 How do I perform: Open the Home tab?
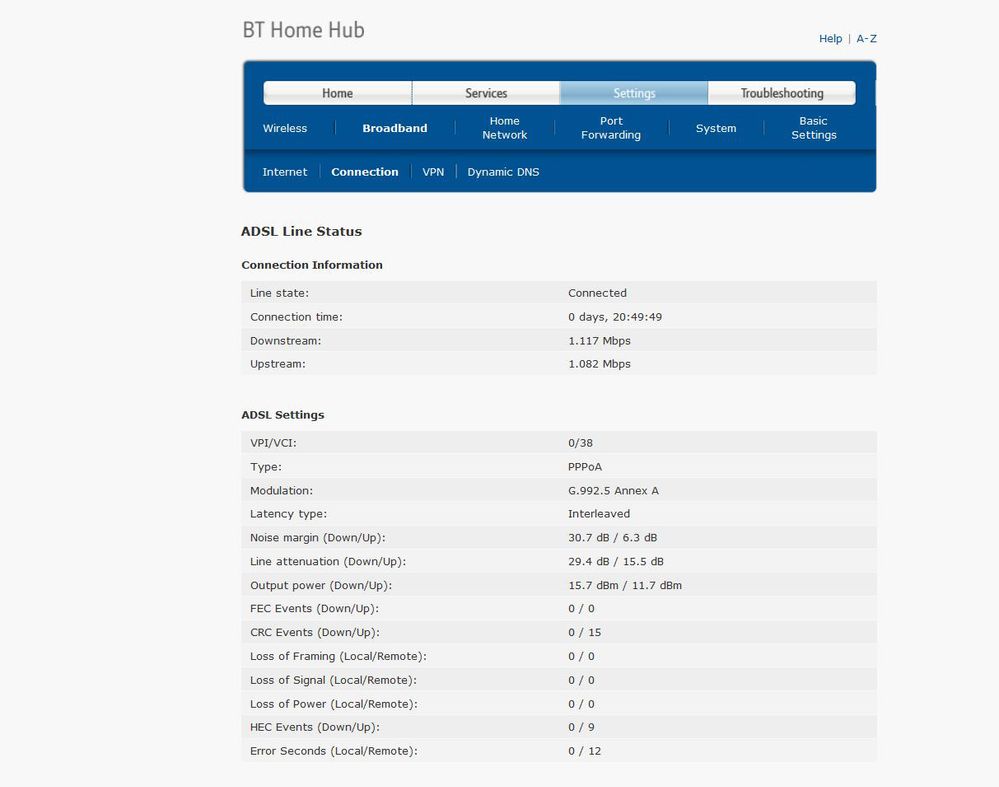(337, 93)
